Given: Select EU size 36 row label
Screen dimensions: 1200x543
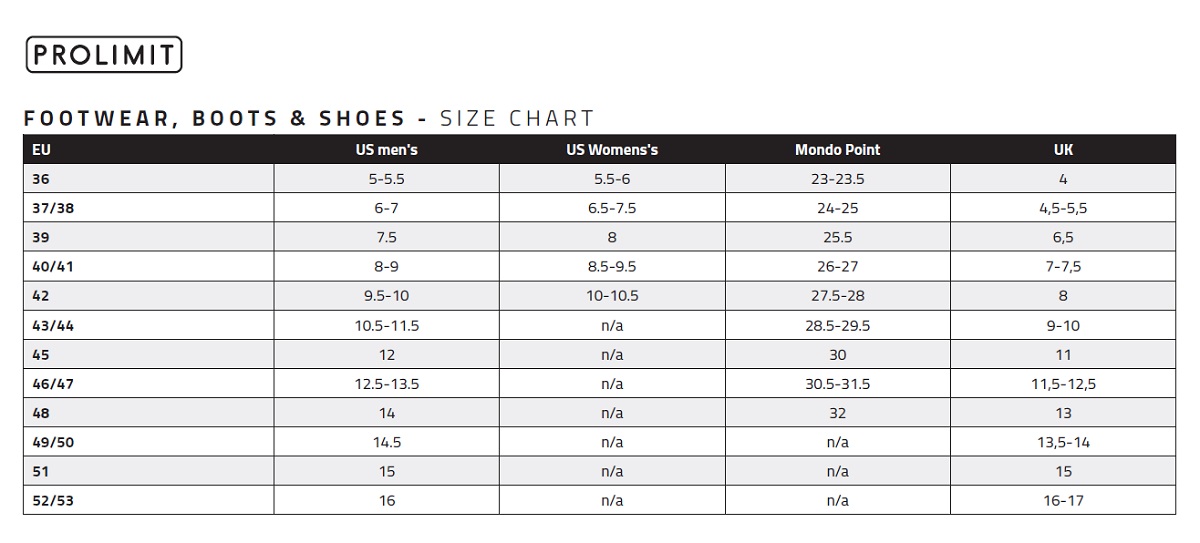Looking at the screenshot, I should tap(41, 180).
